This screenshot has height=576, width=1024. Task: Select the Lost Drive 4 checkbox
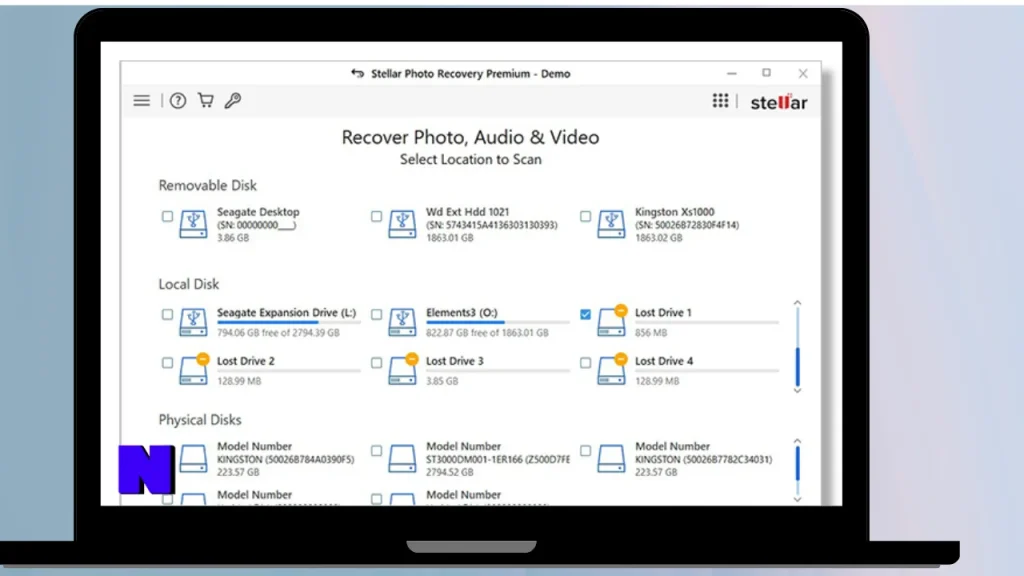click(x=585, y=362)
